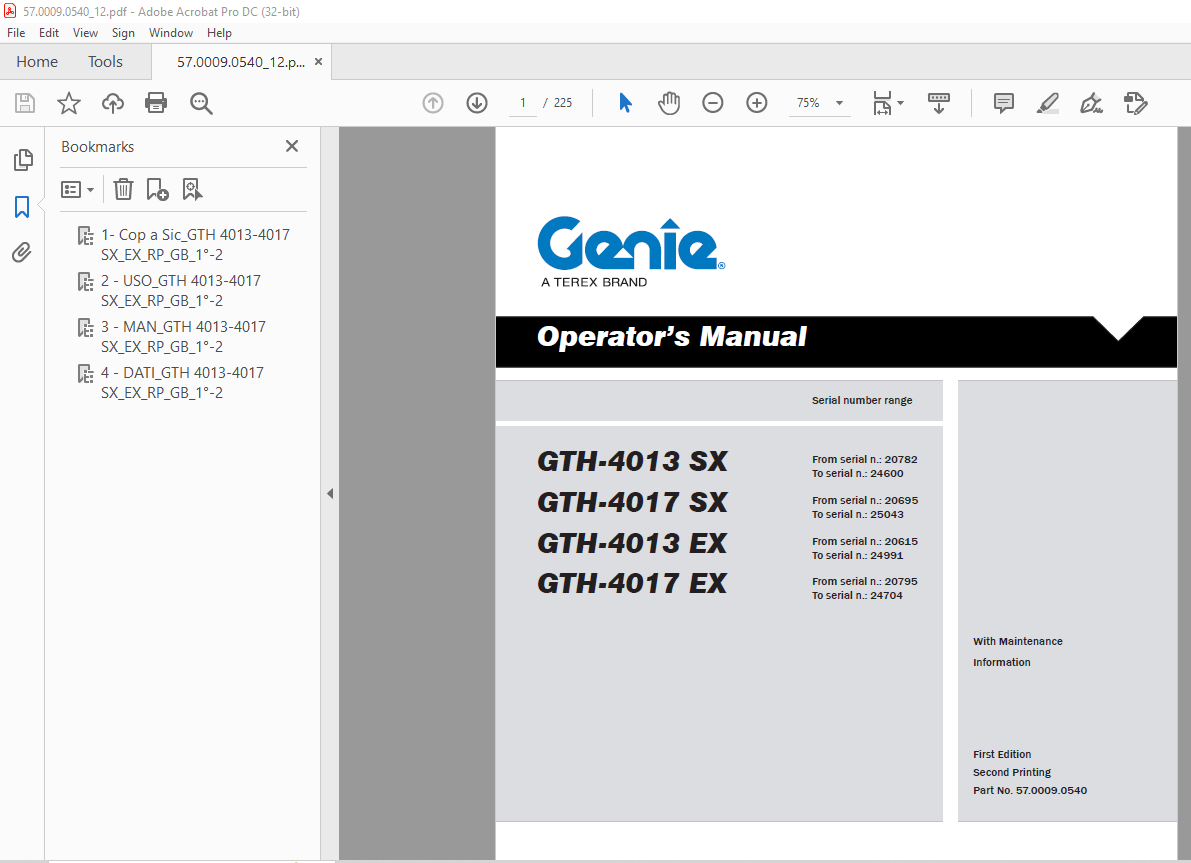Zoom out with minus icon
Image resolution: width=1191 pixels, height=863 pixels.
click(712, 103)
